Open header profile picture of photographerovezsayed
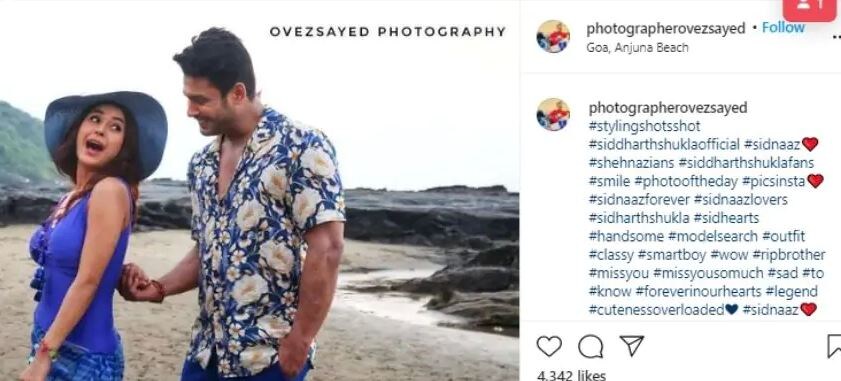841x381 pixels. coord(553,36)
